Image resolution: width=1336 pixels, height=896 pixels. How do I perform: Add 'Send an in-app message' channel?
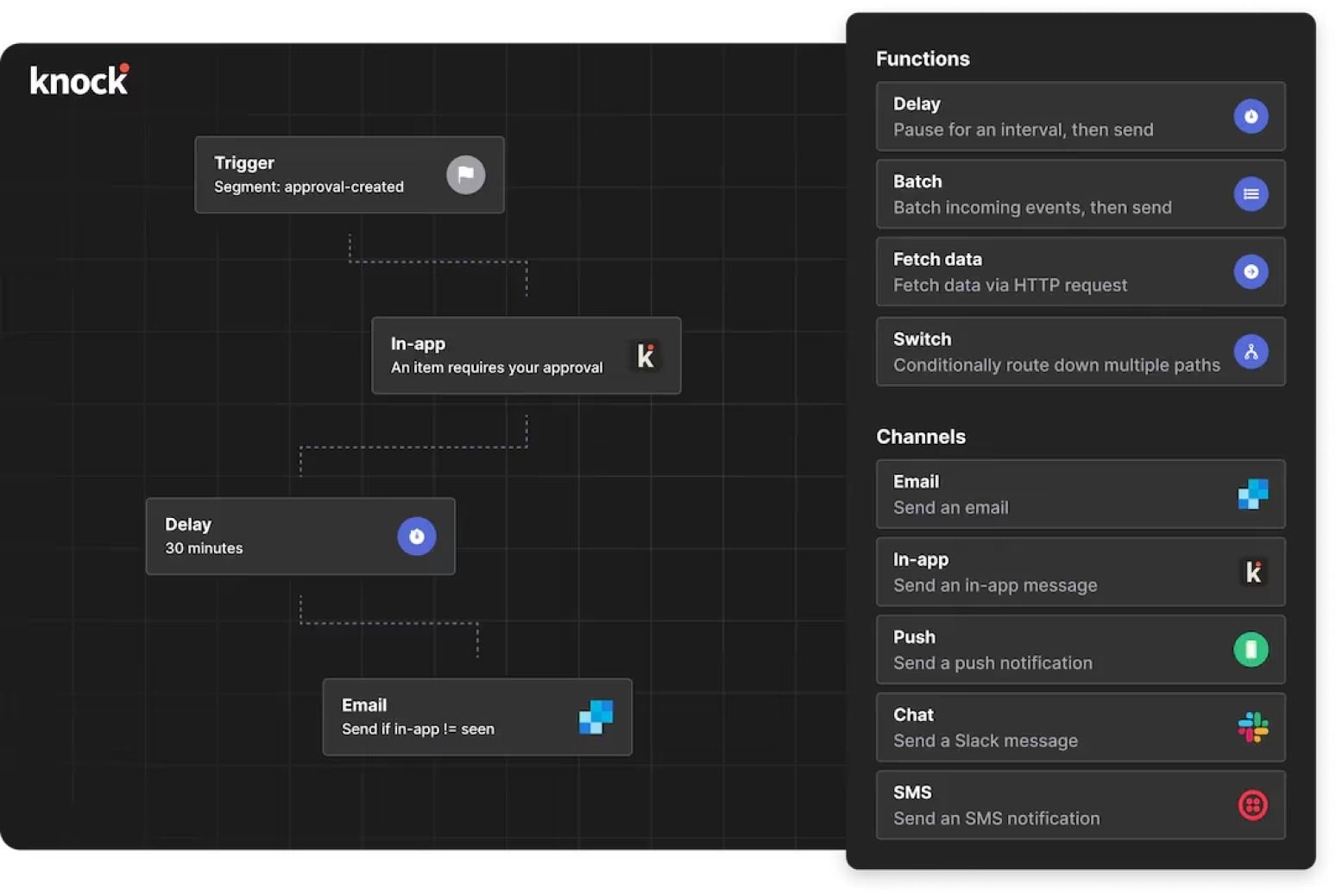tap(994, 585)
